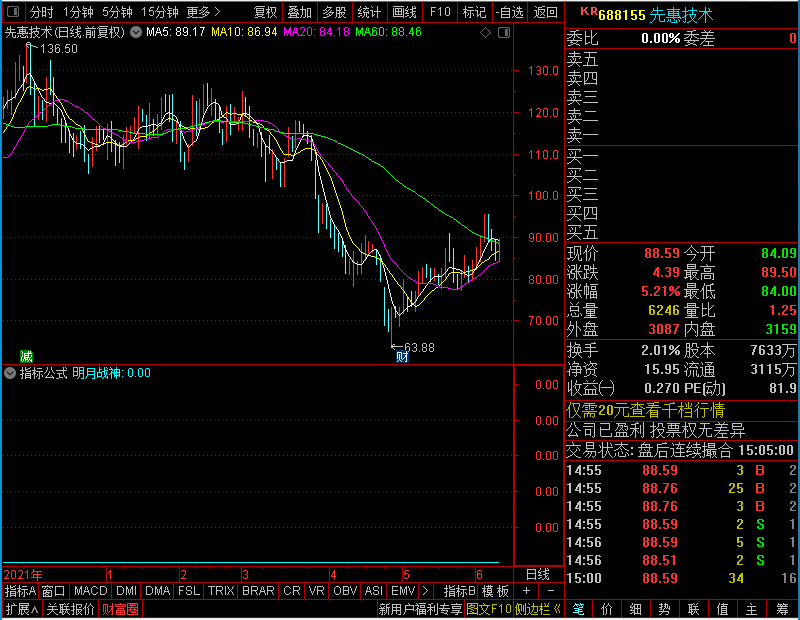Select the 15分钟 period tab
Screen dimensions: 800x620
coord(160,12)
